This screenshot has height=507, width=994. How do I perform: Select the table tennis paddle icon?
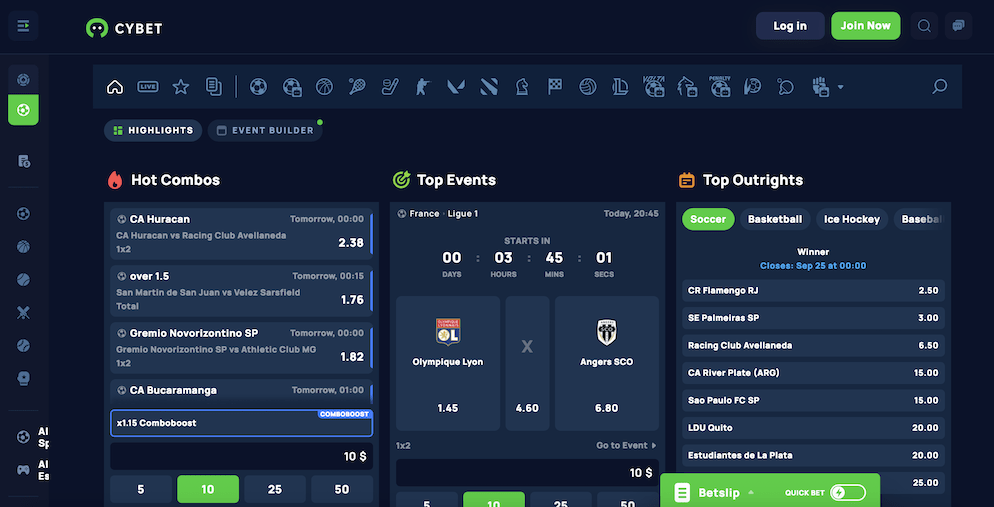[785, 87]
